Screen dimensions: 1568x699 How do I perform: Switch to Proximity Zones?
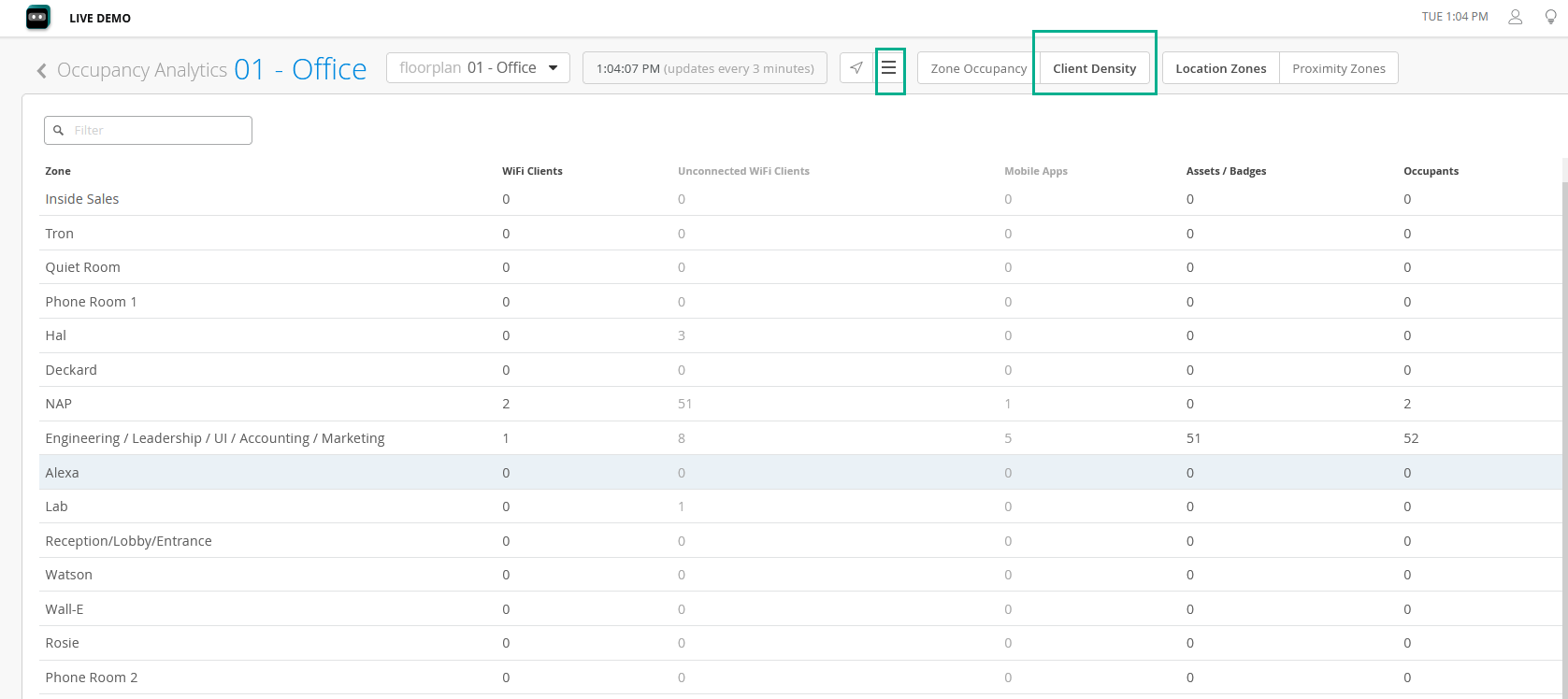(1338, 68)
